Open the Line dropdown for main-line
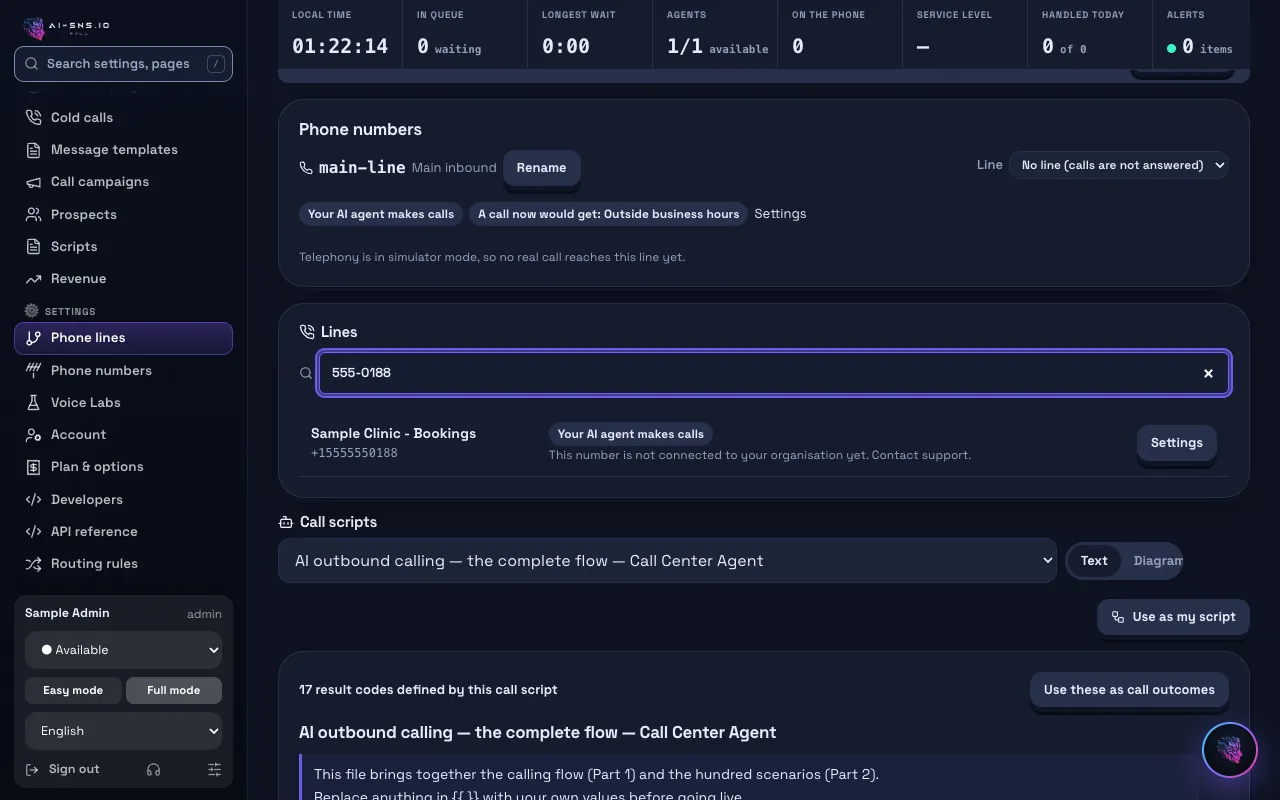 (1118, 165)
